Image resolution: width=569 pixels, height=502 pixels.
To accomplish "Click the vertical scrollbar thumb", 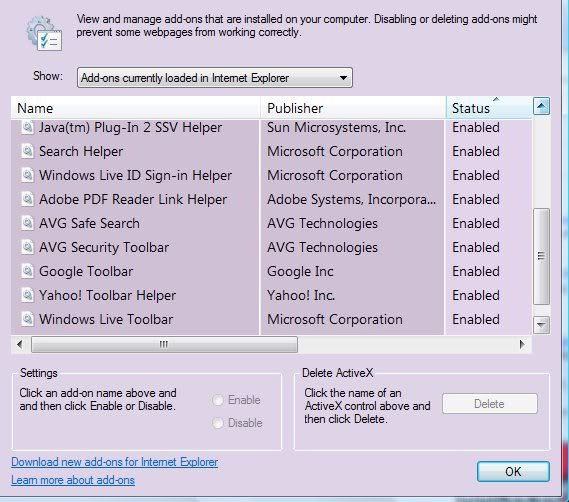I will pos(541,256).
